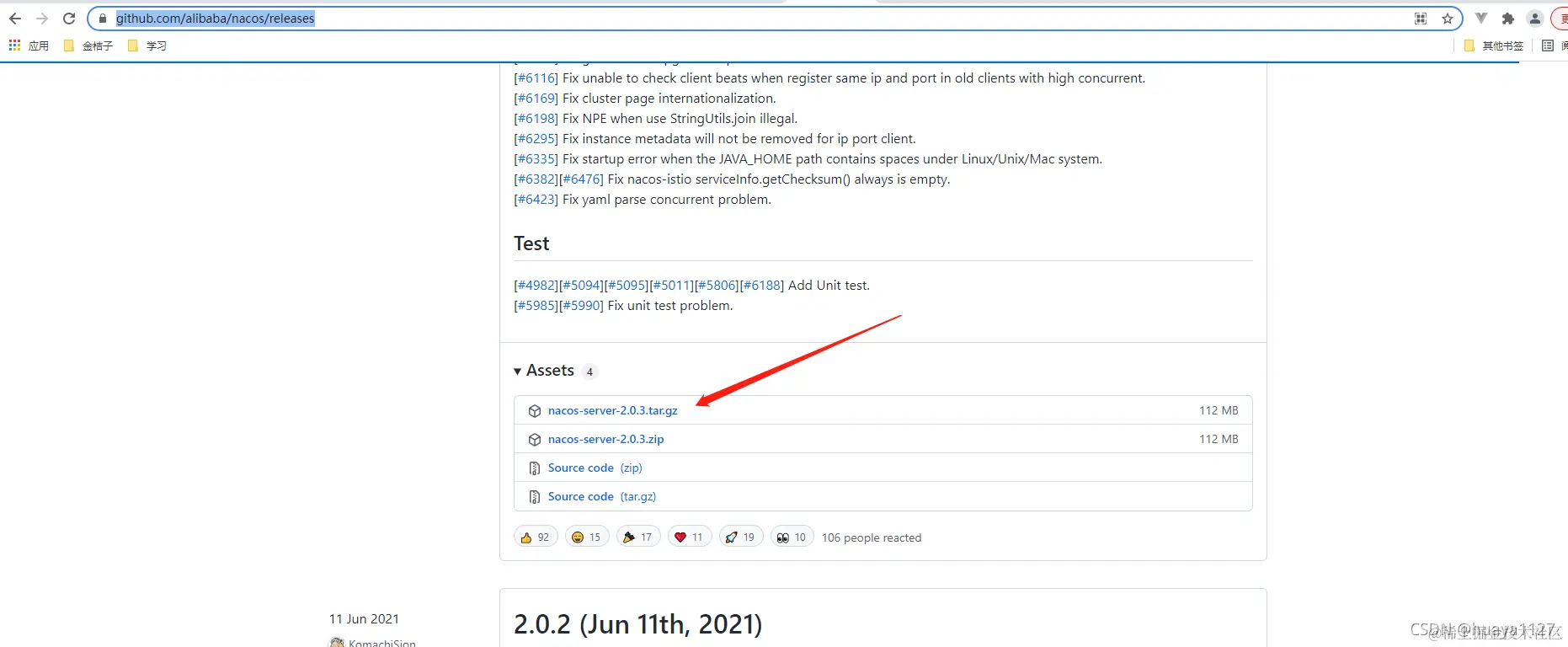1568x647 pixels.
Task: Click the 11 Jun 2021 date text
Action: (364, 619)
